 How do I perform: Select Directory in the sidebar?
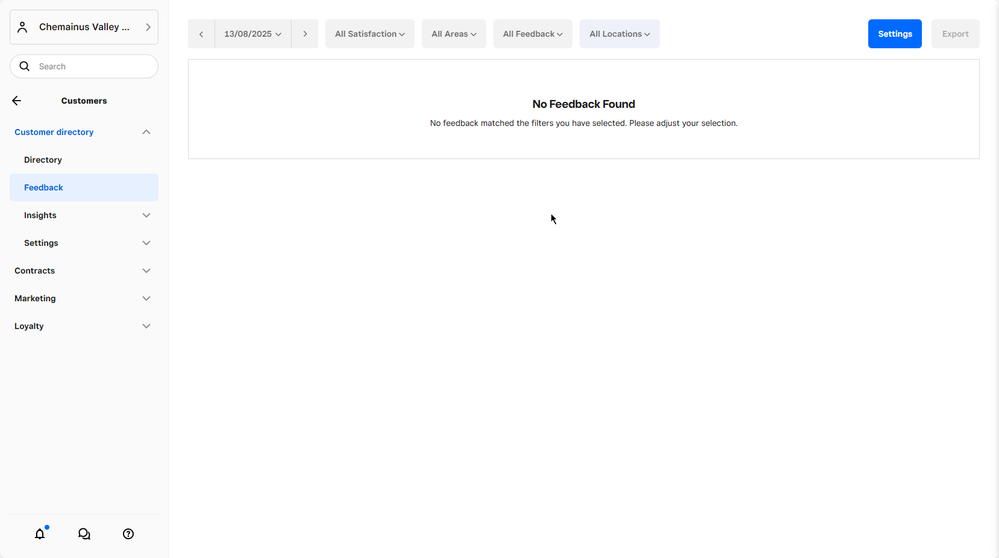tap(43, 160)
